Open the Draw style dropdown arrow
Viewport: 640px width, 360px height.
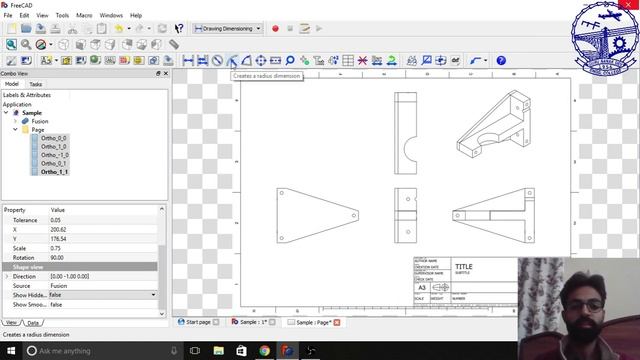(x=51, y=44)
